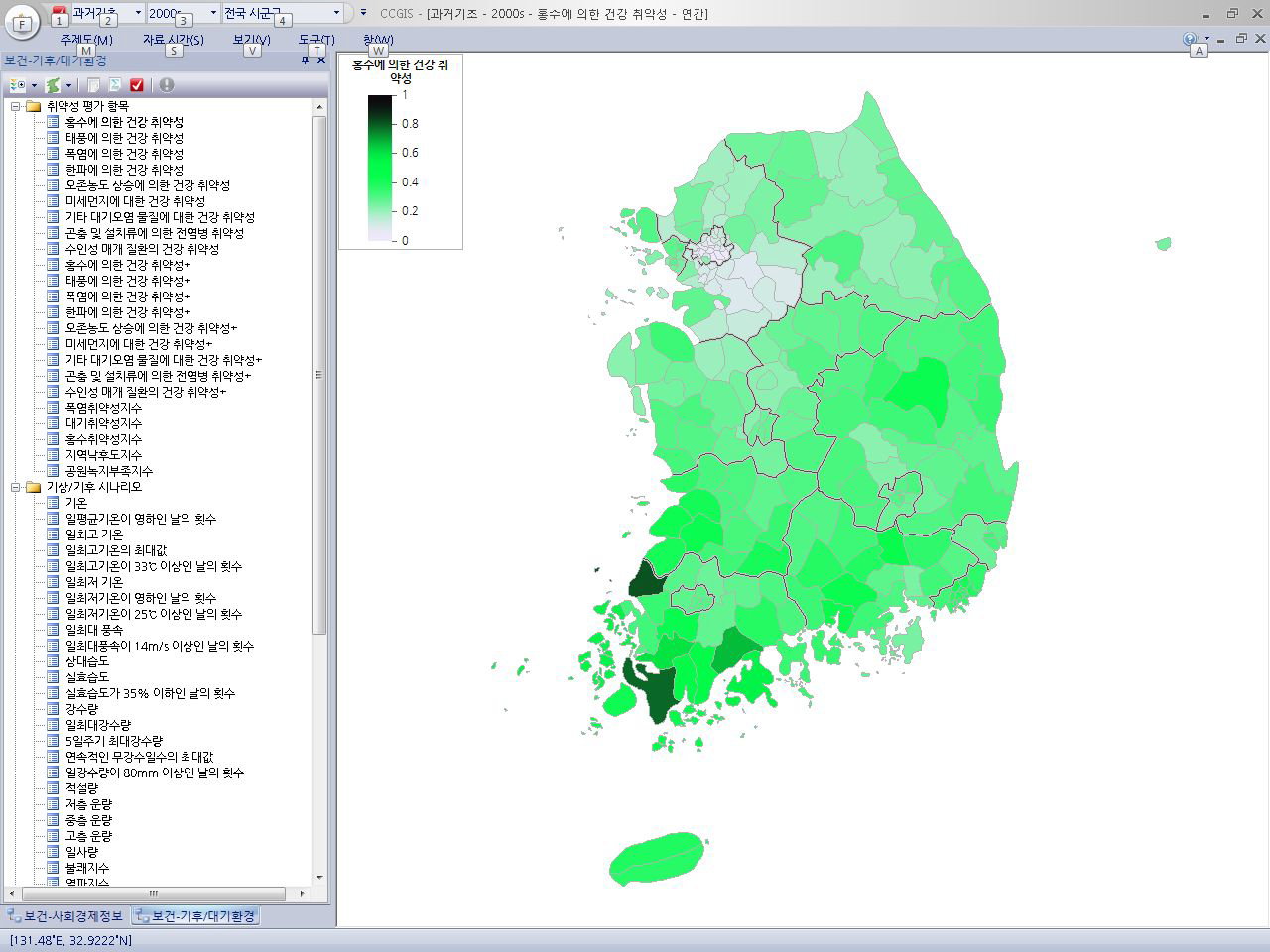Click the blue help question mark icon
Viewport: 1270px width, 952px height.
(1190, 39)
